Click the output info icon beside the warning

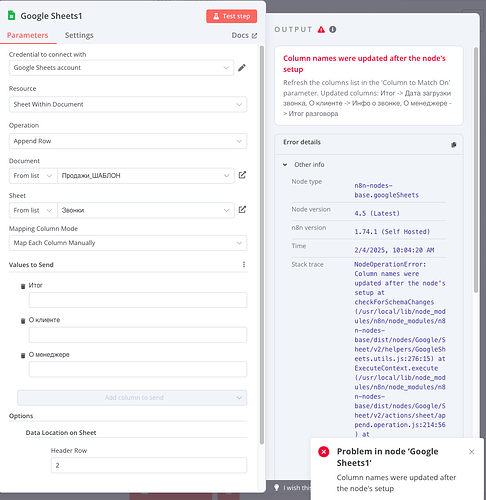[x=333, y=29]
